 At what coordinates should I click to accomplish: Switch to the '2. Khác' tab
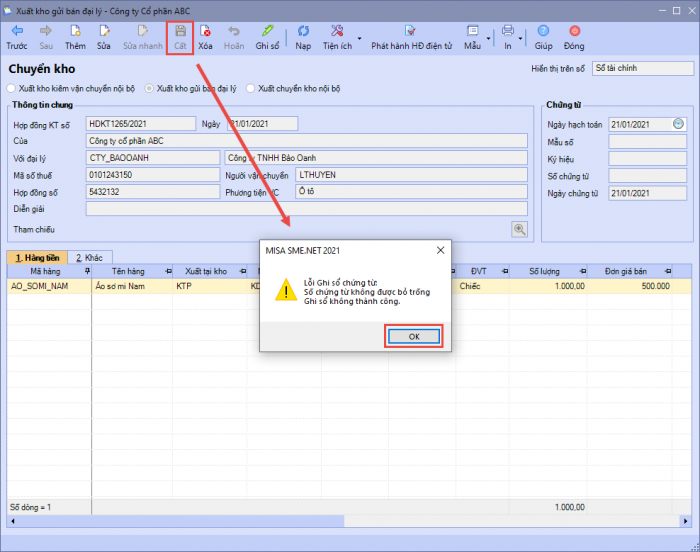(91, 257)
